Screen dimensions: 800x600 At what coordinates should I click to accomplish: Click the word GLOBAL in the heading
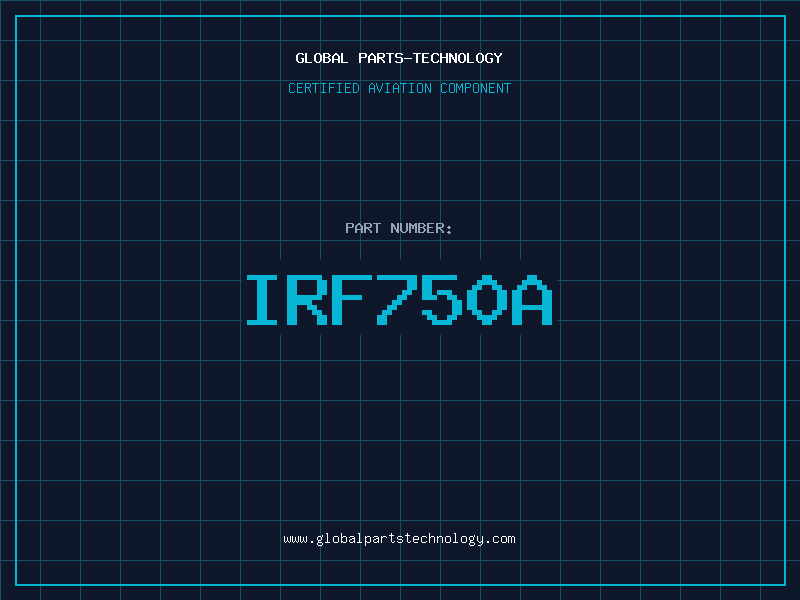coord(322,58)
